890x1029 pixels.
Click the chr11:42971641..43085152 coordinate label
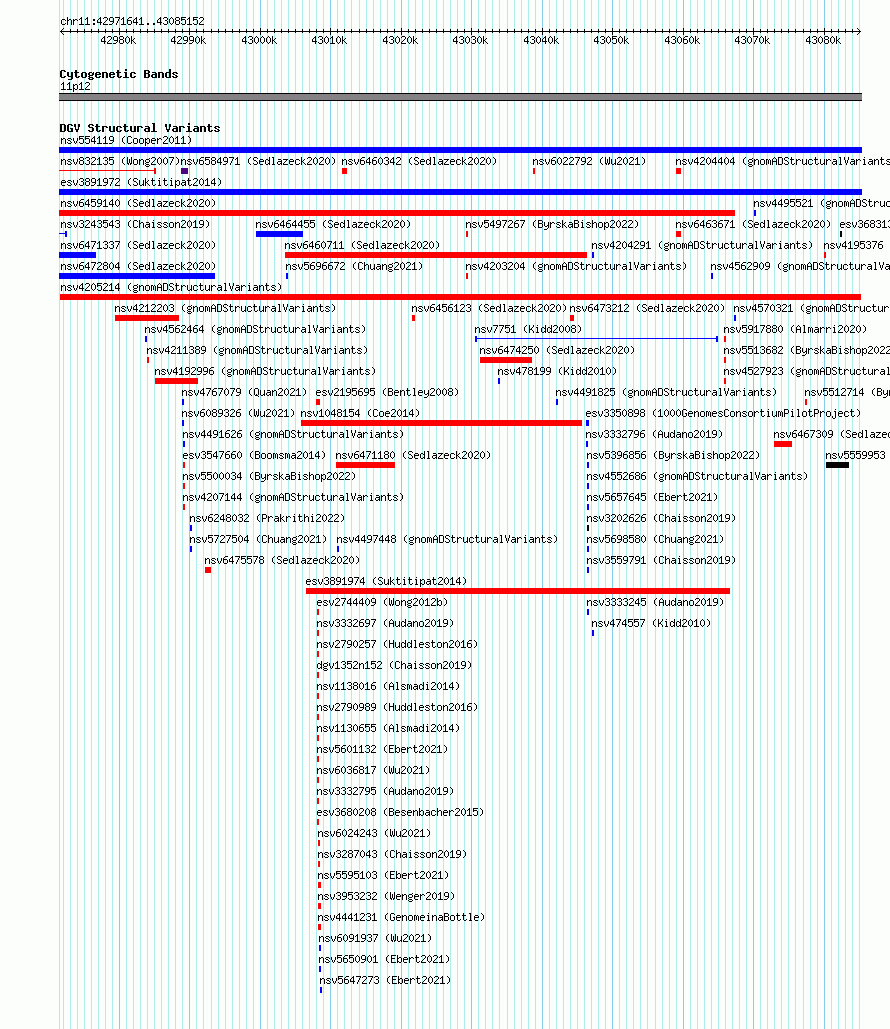[x=132, y=21]
